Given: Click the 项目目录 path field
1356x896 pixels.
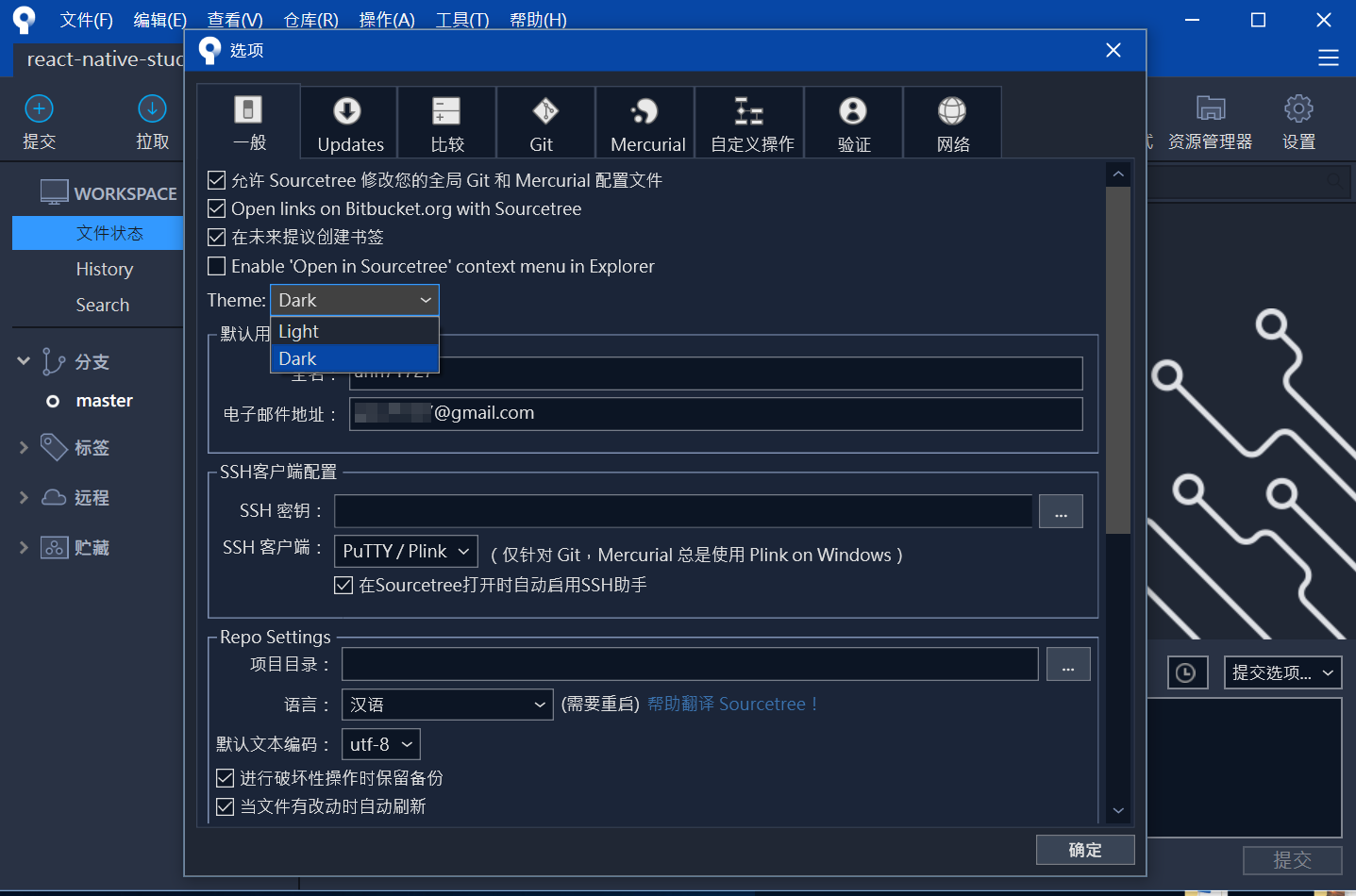Looking at the screenshot, I should point(690,664).
